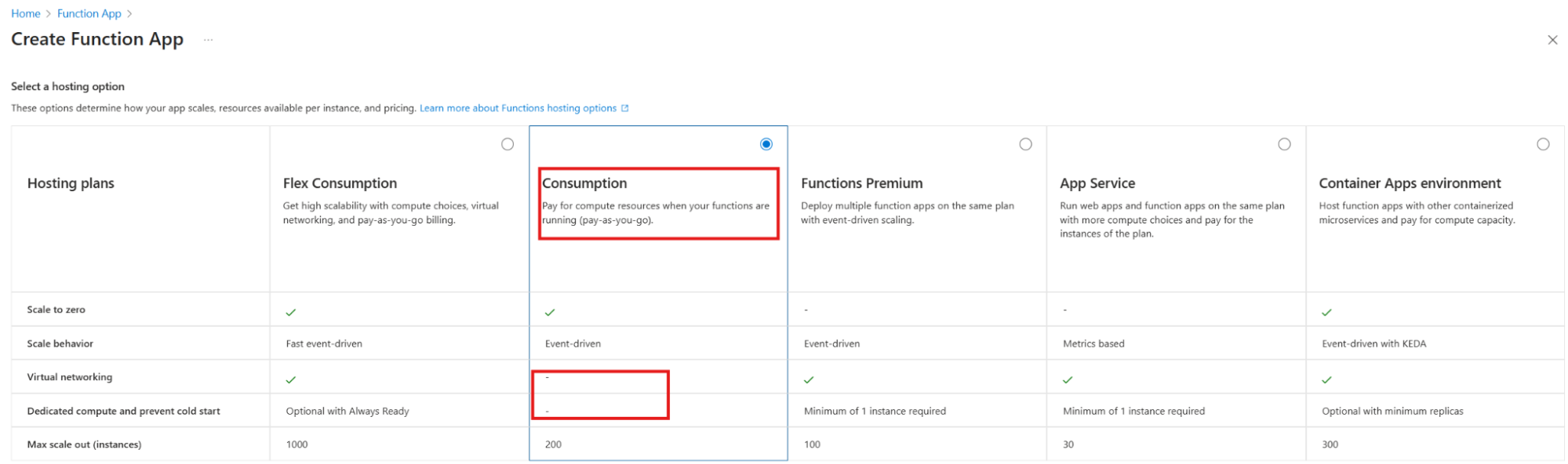
Task: Click the Container Apps environment heading
Action: (x=1410, y=183)
